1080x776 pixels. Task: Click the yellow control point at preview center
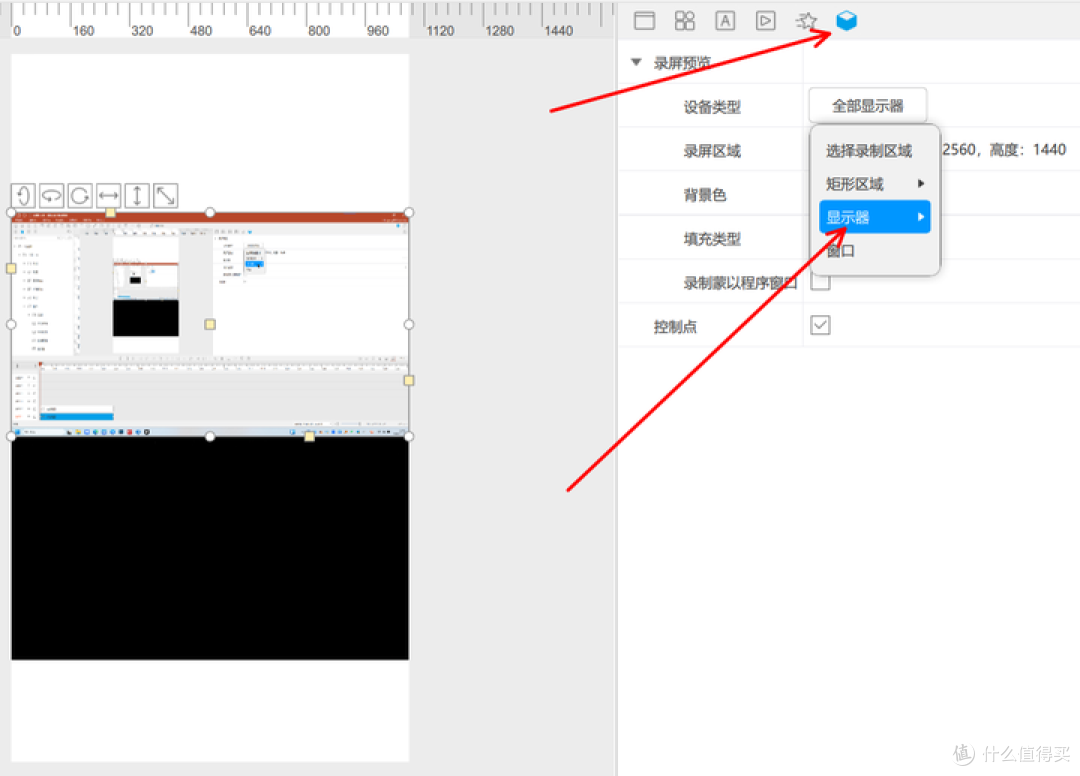coord(210,324)
